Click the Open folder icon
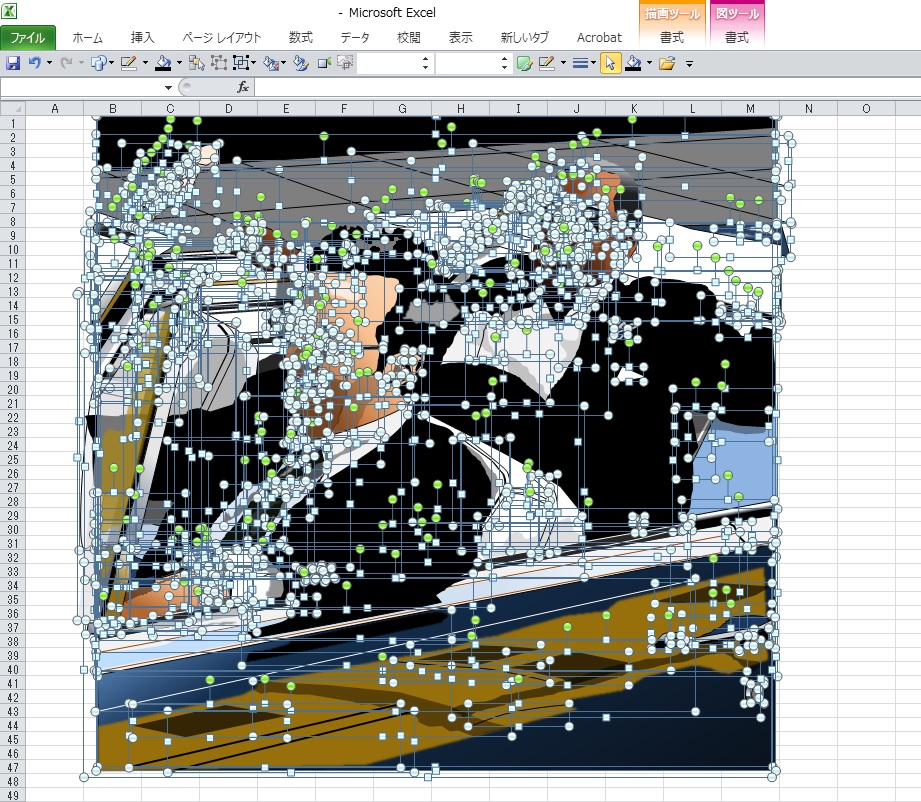This screenshot has width=921, height=802. pyautogui.click(x=667, y=63)
